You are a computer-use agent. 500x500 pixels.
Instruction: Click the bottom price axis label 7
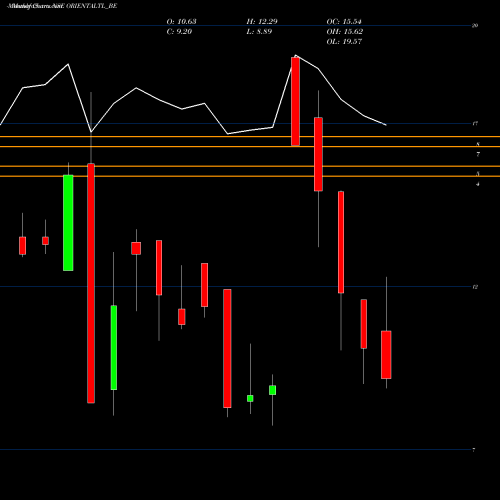click(474, 450)
